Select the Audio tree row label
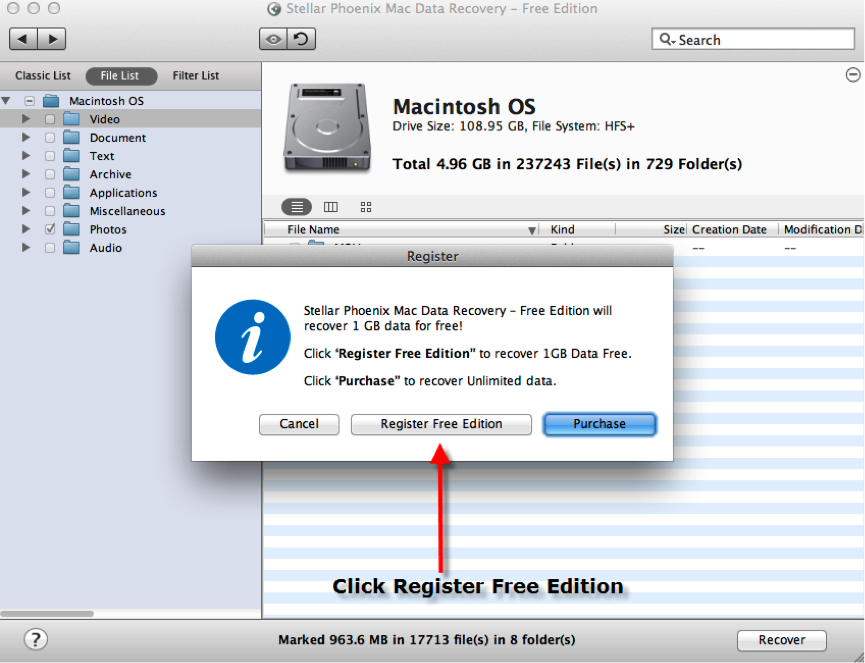865x663 pixels. (106, 248)
